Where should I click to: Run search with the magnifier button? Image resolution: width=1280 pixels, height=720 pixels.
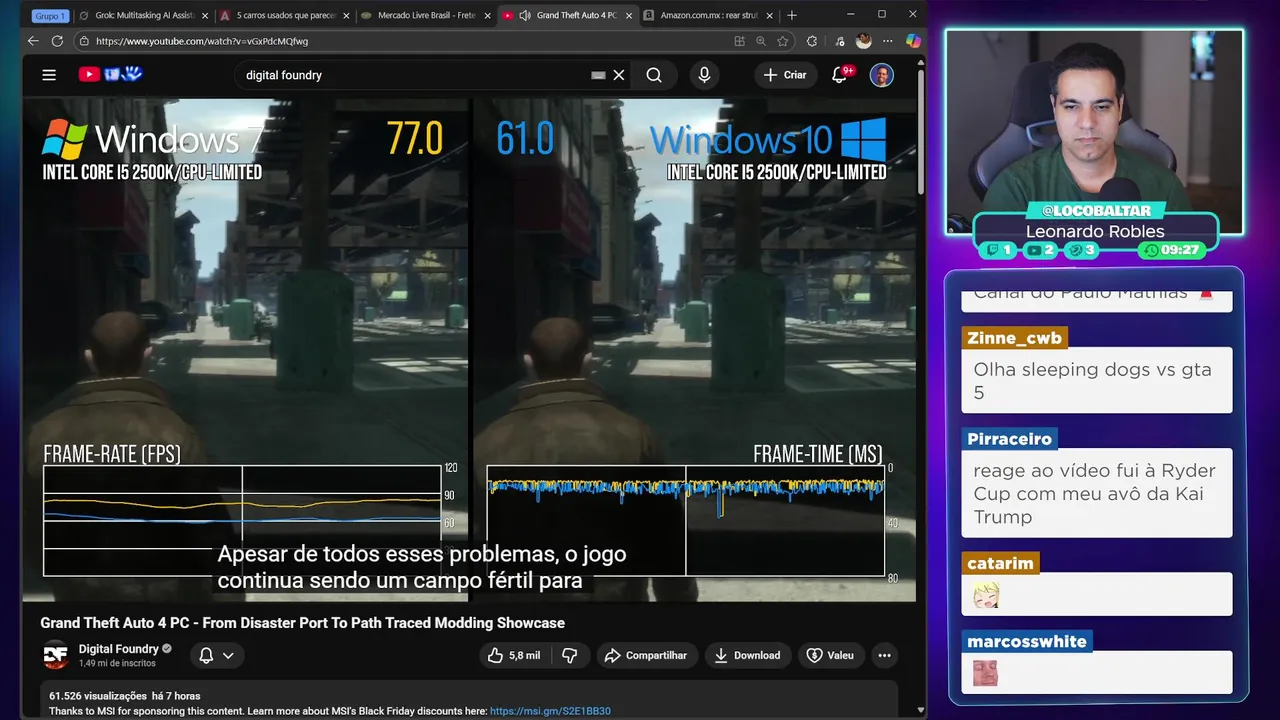[x=654, y=75]
